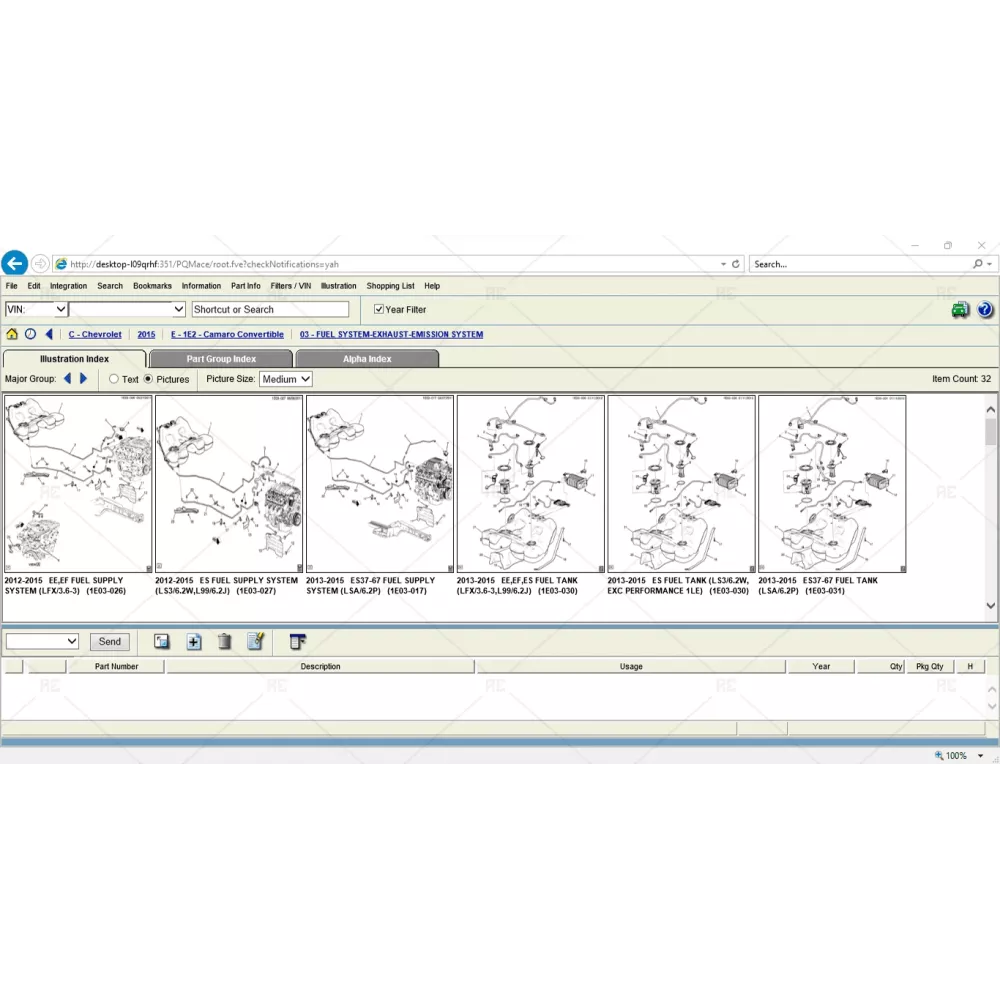
Task: Click the Home house icon in breadcrumb
Action: click(12, 335)
